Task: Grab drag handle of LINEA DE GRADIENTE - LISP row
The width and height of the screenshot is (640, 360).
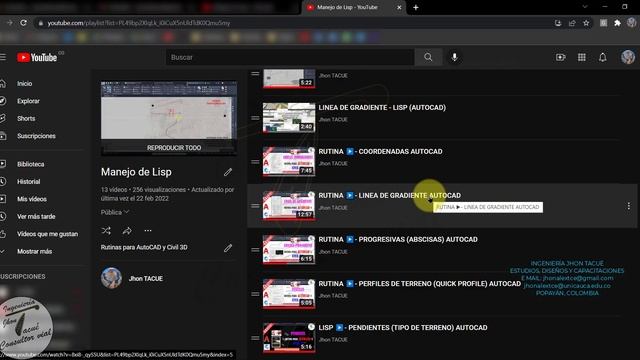Action: (x=255, y=118)
